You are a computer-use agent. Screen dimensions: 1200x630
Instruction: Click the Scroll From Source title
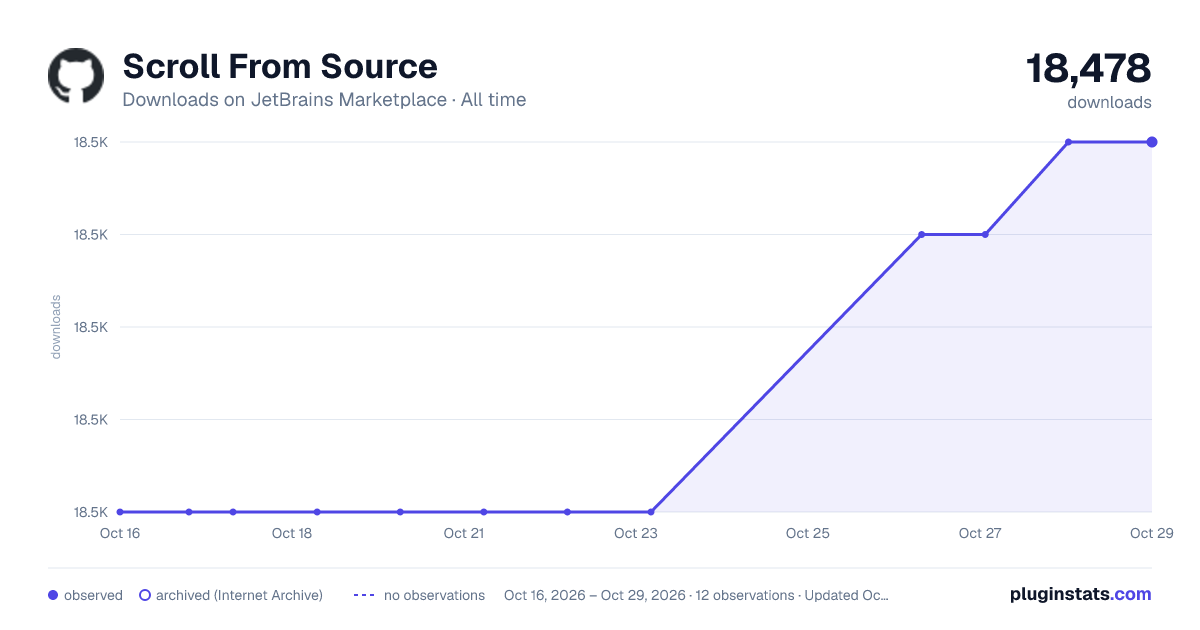[280, 67]
